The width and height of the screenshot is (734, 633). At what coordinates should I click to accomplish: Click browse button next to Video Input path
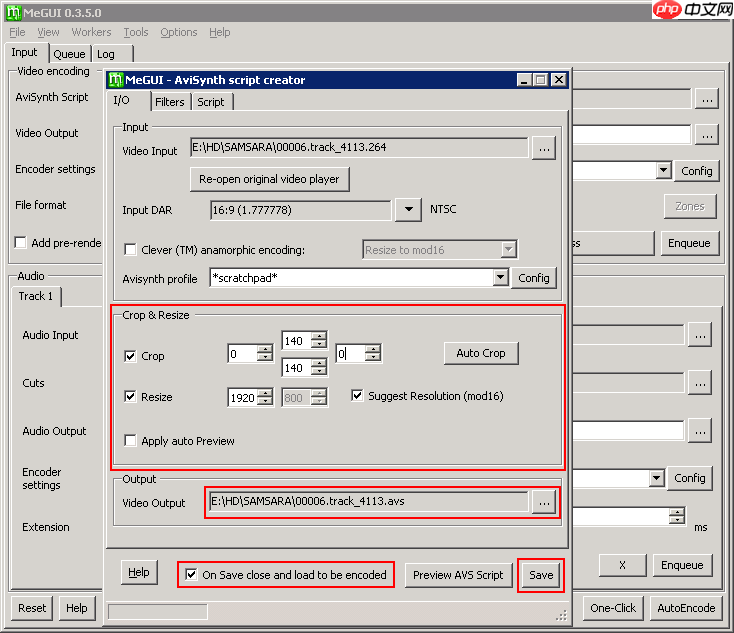[x=543, y=148]
